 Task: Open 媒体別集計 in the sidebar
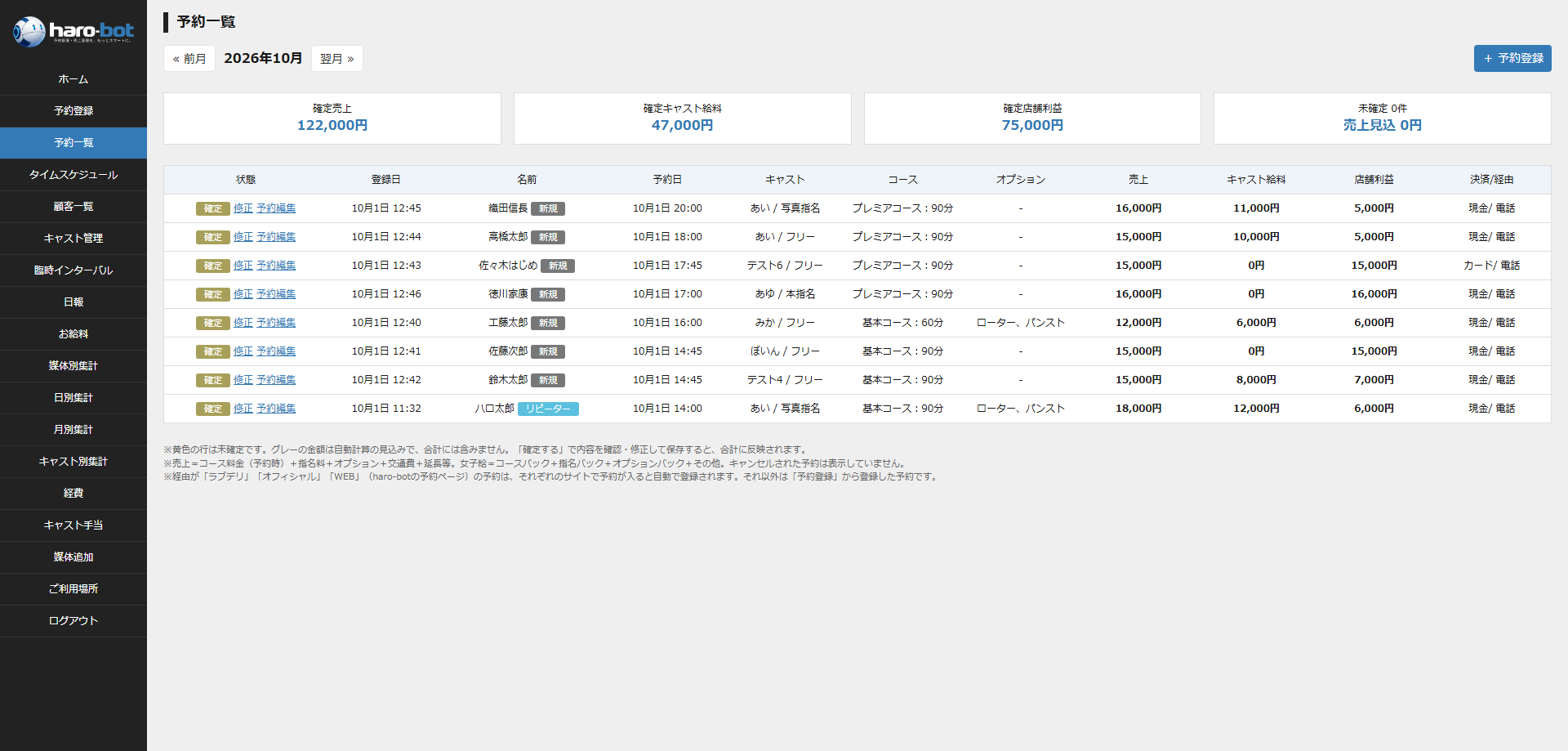(x=73, y=366)
